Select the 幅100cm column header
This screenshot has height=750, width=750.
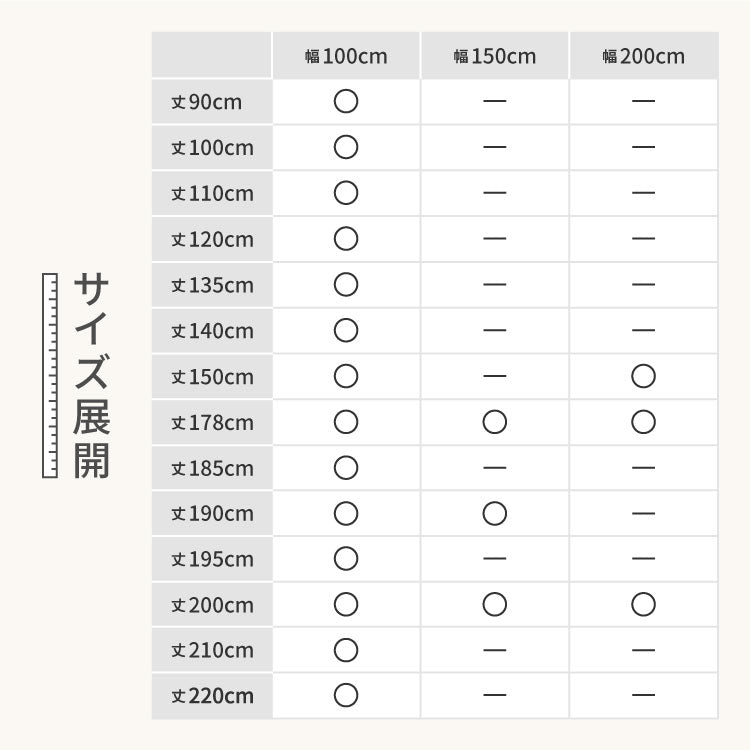pos(346,56)
